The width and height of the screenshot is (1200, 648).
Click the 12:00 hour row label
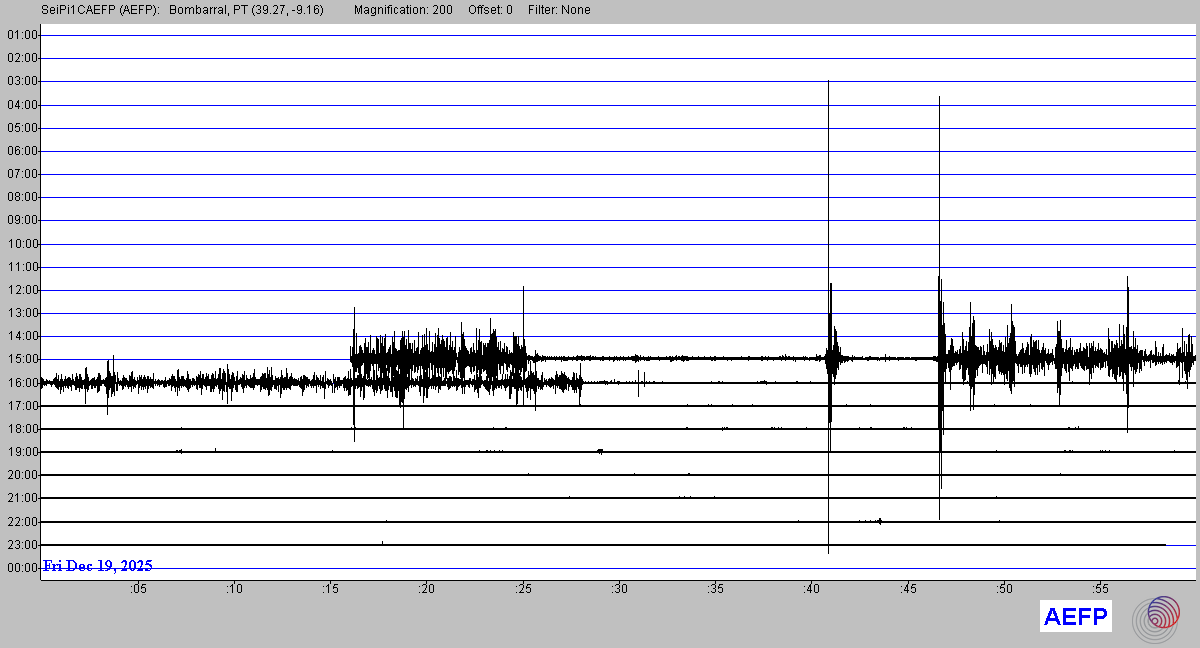click(x=22, y=290)
